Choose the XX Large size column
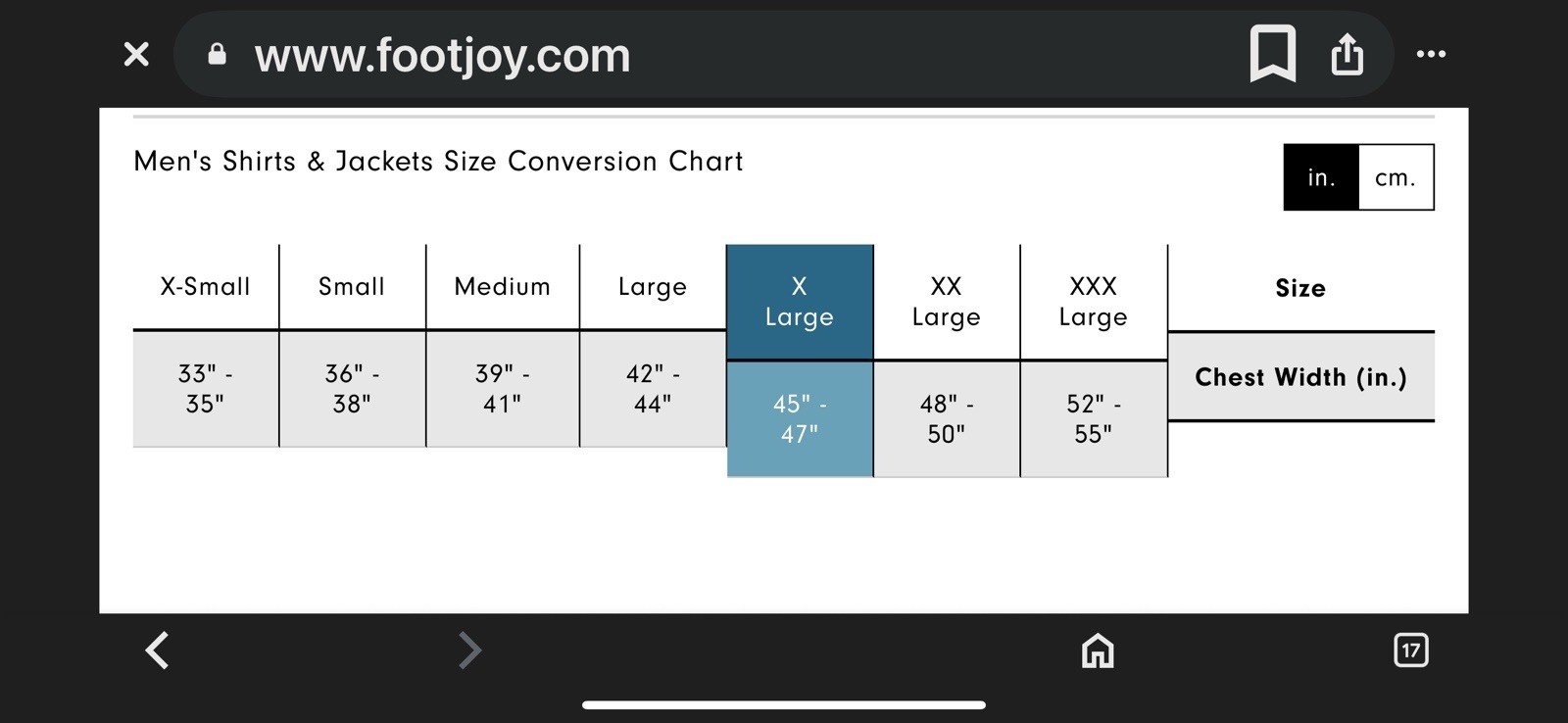The width and height of the screenshot is (1568, 723). (x=947, y=302)
